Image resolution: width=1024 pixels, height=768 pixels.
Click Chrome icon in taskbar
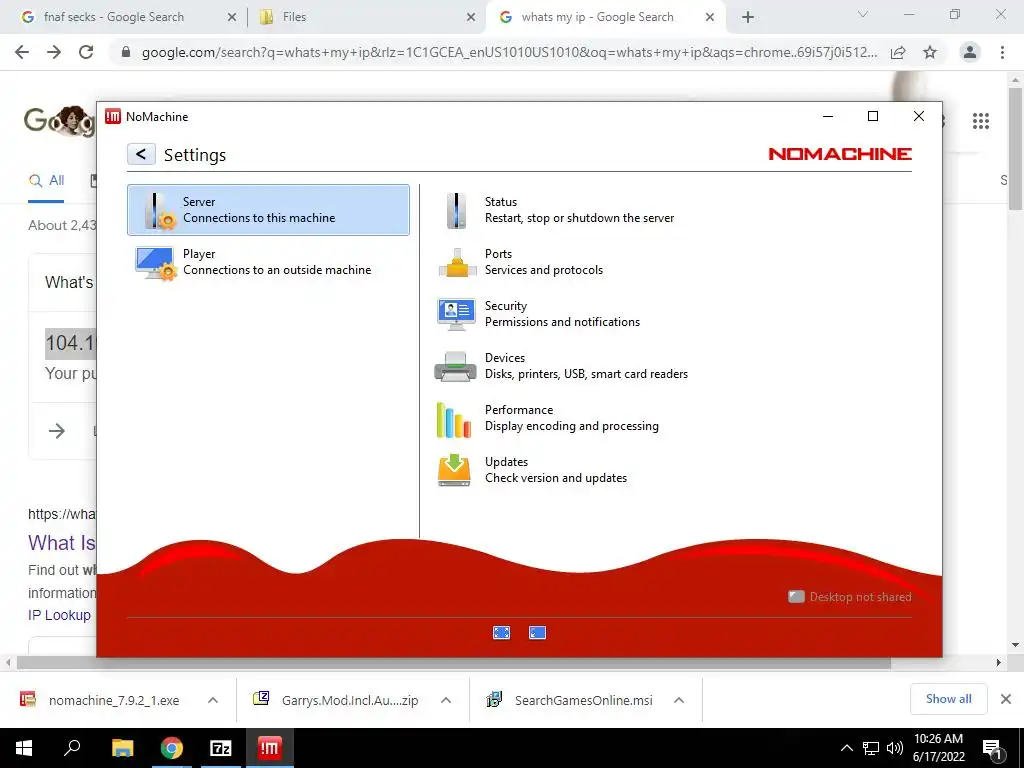[x=172, y=748]
